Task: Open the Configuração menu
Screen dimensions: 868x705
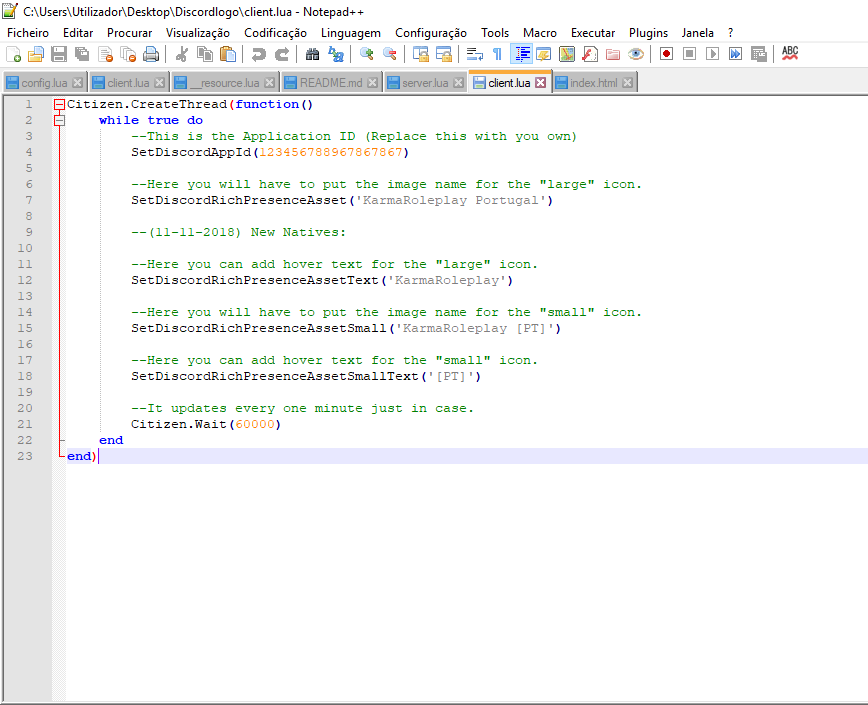Action: 431,32
